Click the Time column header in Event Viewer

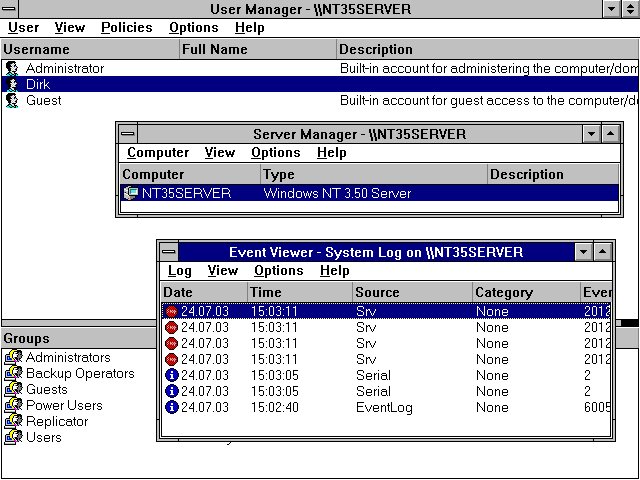300,292
